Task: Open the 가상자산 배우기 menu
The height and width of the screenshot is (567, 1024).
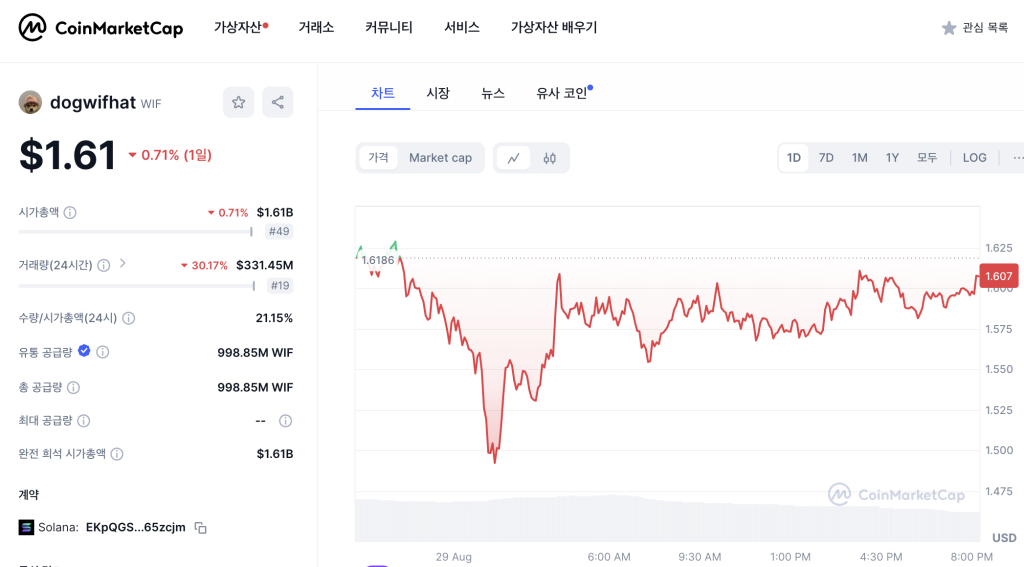Action: (x=554, y=27)
